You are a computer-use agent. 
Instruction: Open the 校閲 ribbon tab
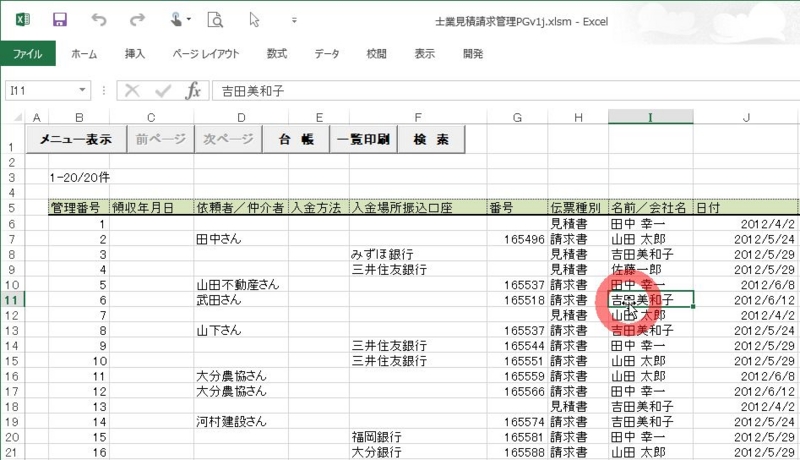coord(377,54)
